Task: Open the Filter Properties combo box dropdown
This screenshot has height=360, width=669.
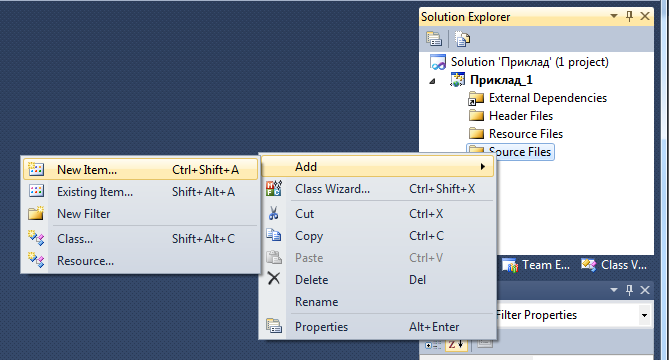Action: click(644, 315)
